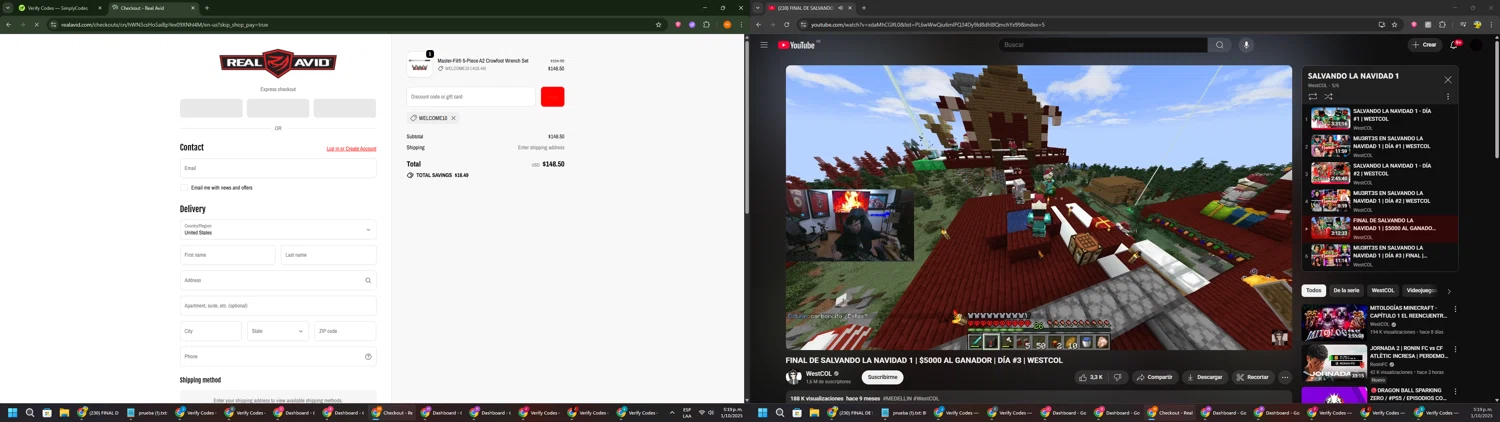Download the video via Descargar
The width and height of the screenshot is (1500, 422).
pos(1205,377)
